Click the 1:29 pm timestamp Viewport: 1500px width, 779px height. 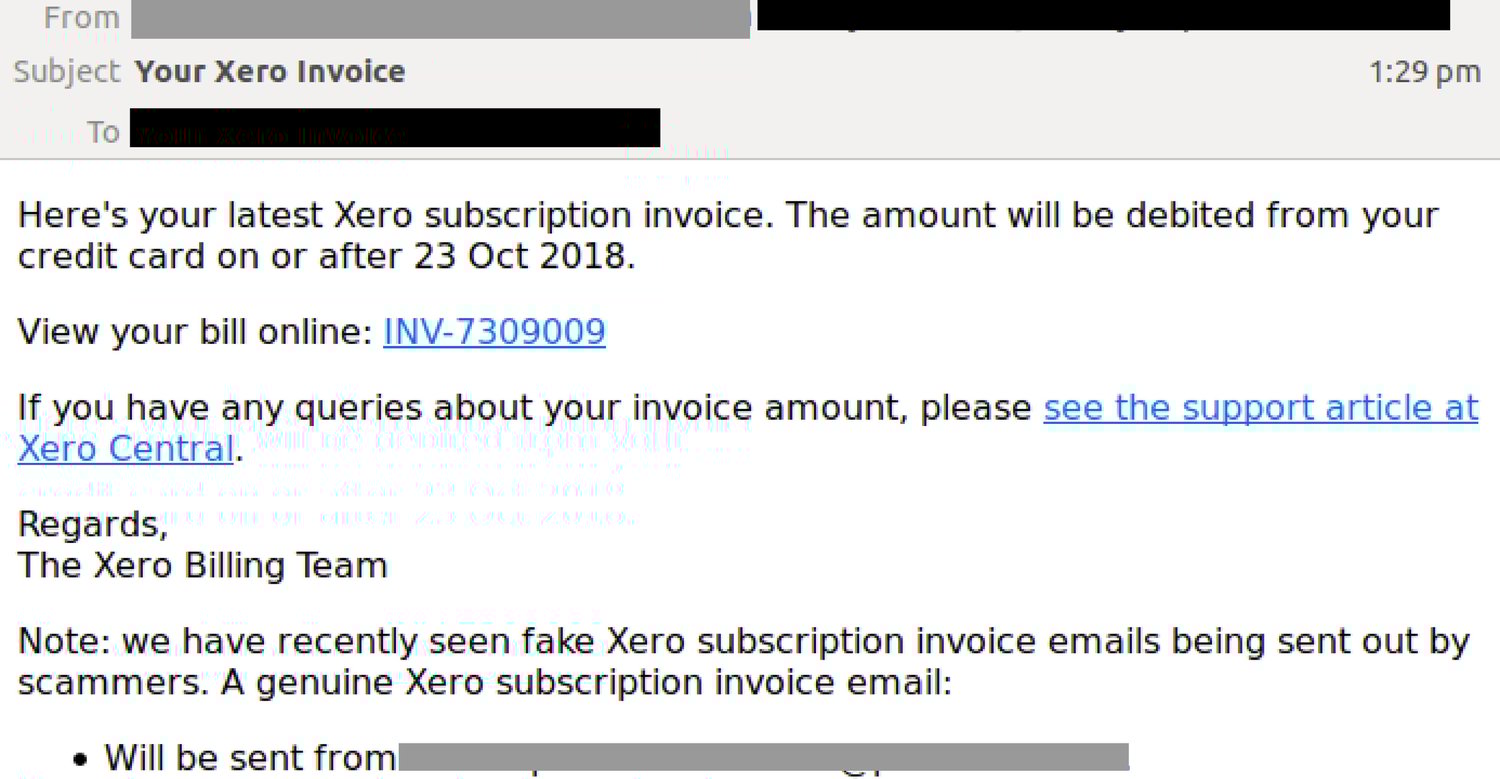click(1424, 71)
